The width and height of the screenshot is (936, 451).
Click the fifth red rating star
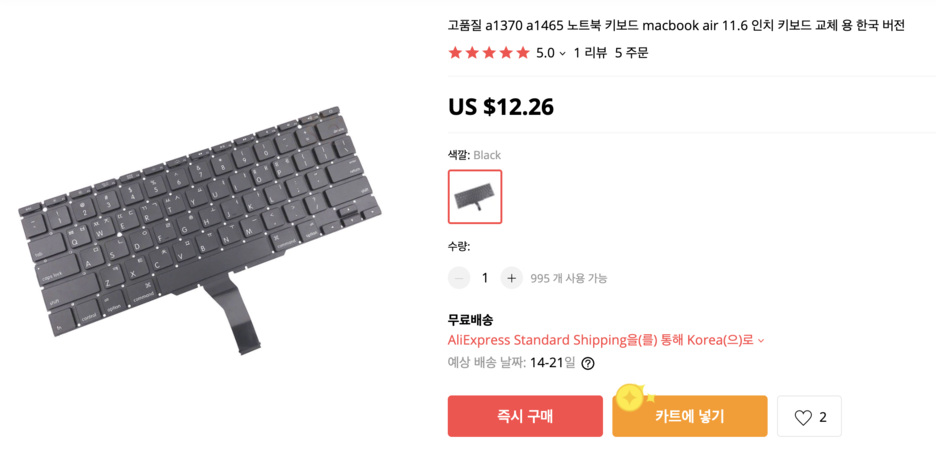523,53
